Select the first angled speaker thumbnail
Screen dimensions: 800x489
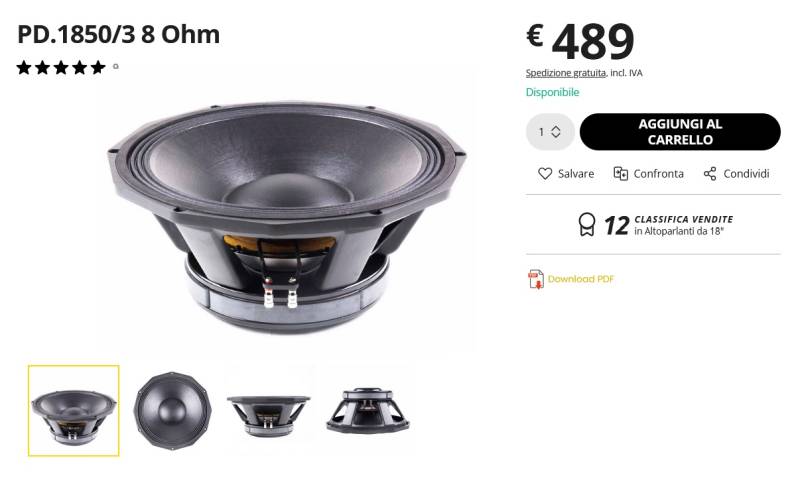(73, 410)
